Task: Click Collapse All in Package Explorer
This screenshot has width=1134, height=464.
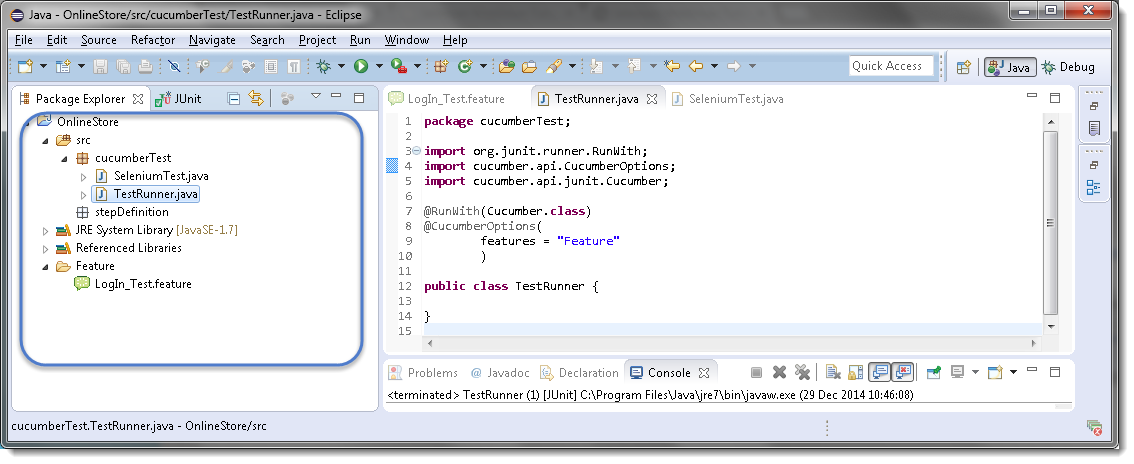Action: coord(234,98)
